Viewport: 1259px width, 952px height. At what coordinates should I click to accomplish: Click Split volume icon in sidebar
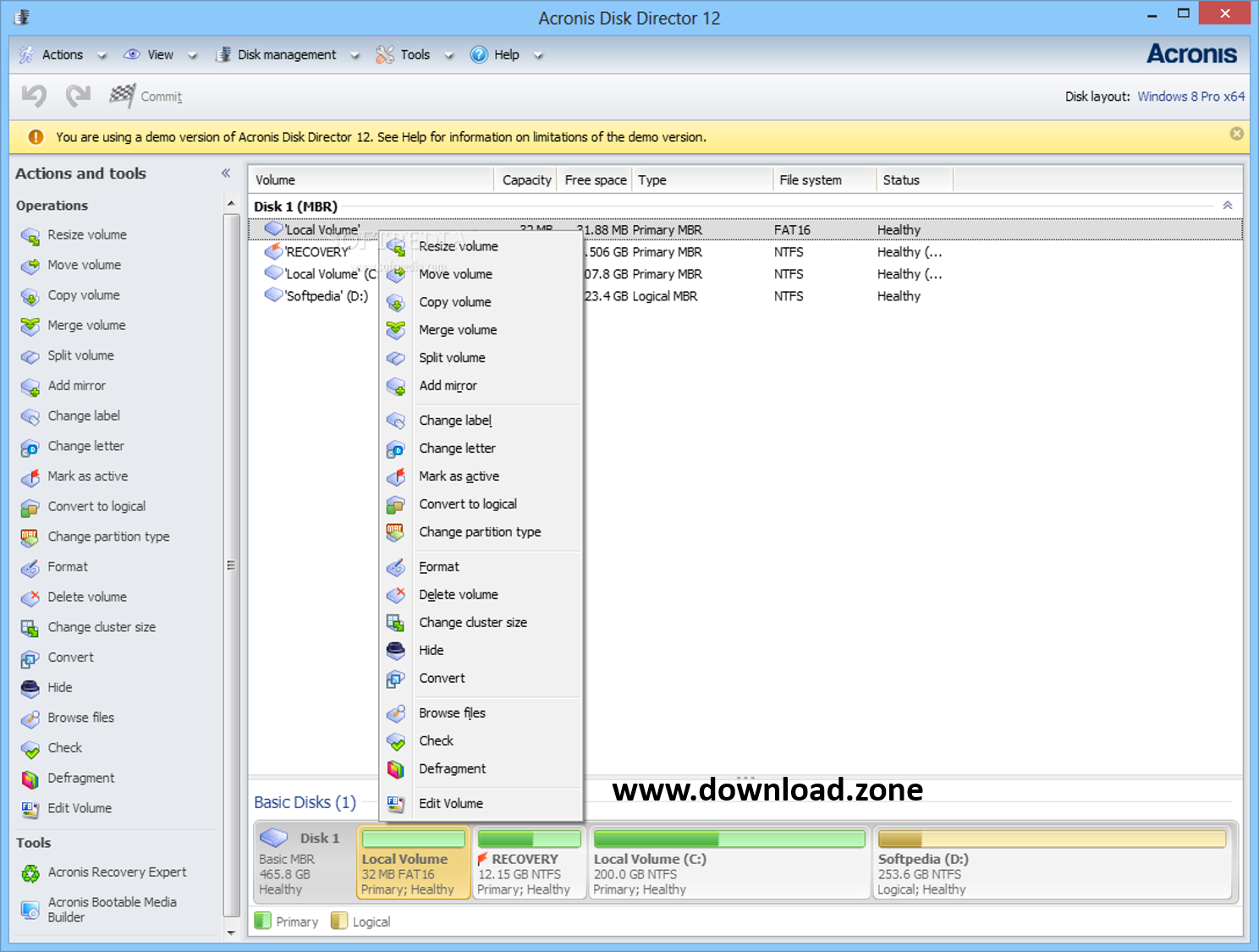30,356
